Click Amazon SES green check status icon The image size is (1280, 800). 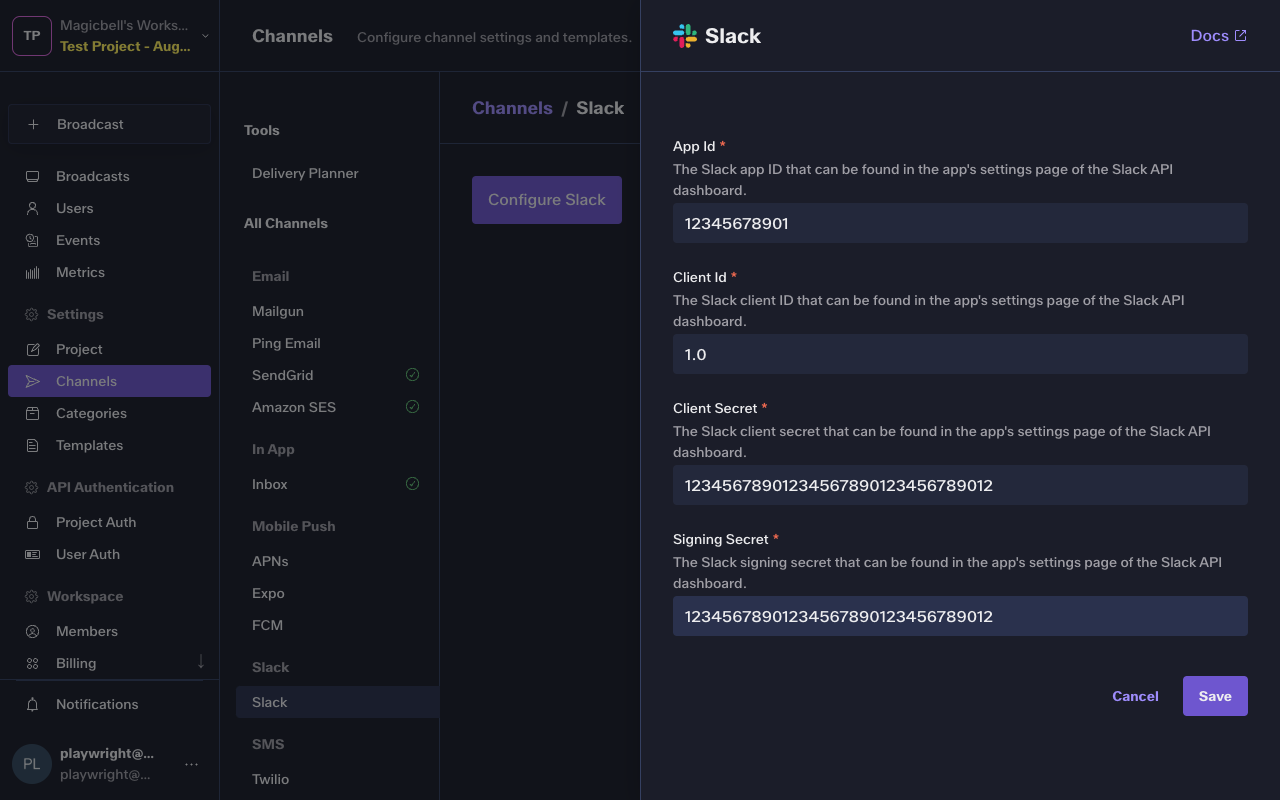point(412,407)
